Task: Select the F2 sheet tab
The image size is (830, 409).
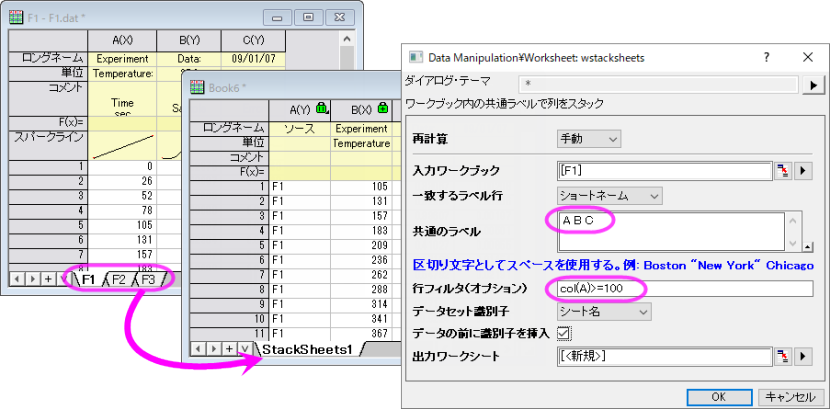Action: [119, 279]
